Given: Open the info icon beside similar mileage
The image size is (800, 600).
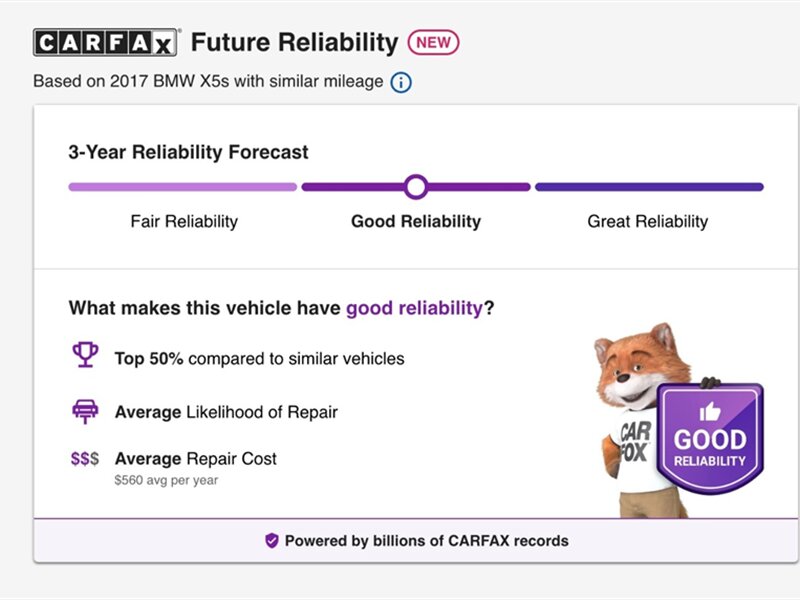Looking at the screenshot, I should tap(401, 82).
